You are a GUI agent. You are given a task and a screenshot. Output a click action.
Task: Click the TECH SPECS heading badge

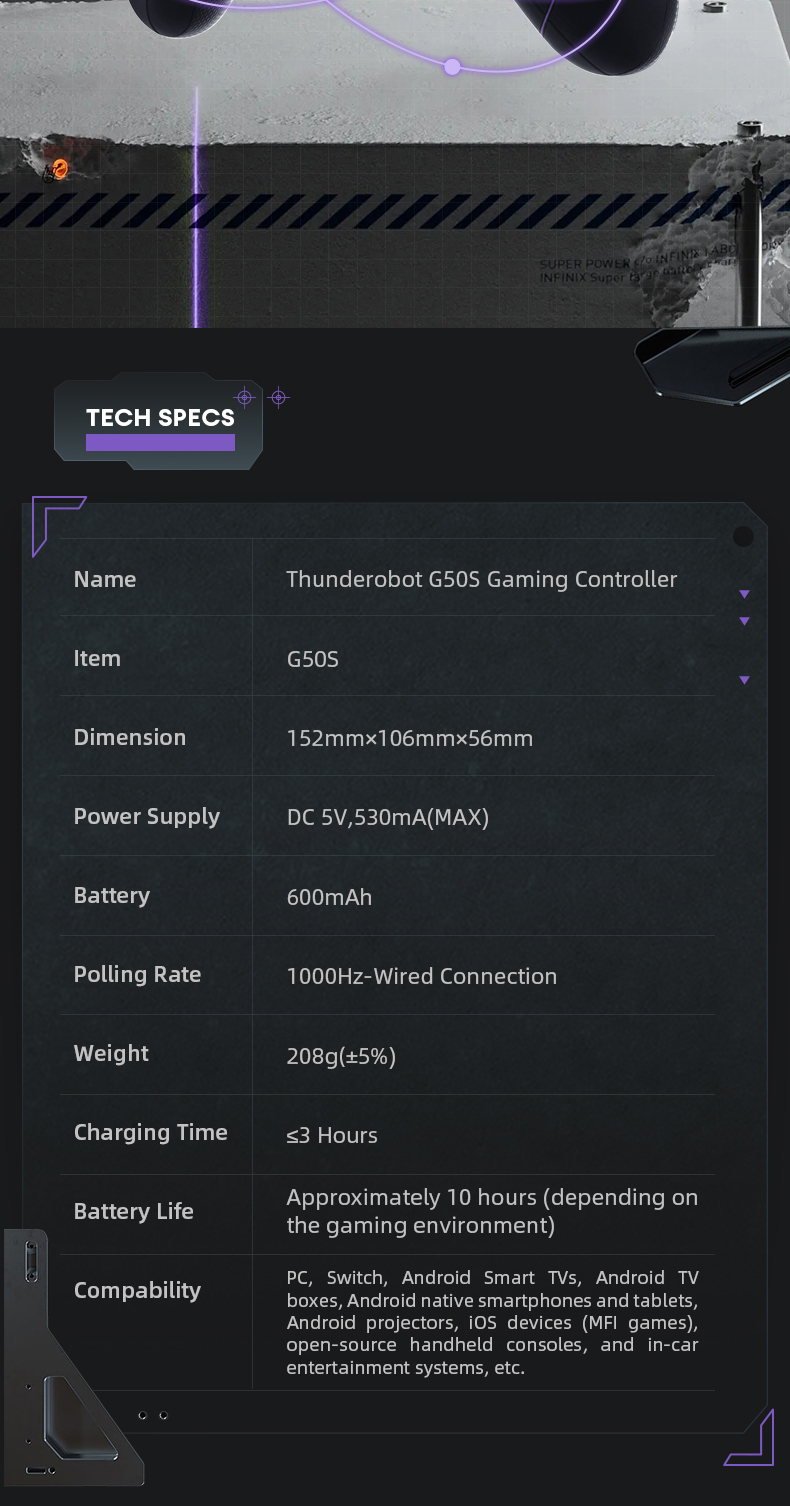(x=160, y=418)
